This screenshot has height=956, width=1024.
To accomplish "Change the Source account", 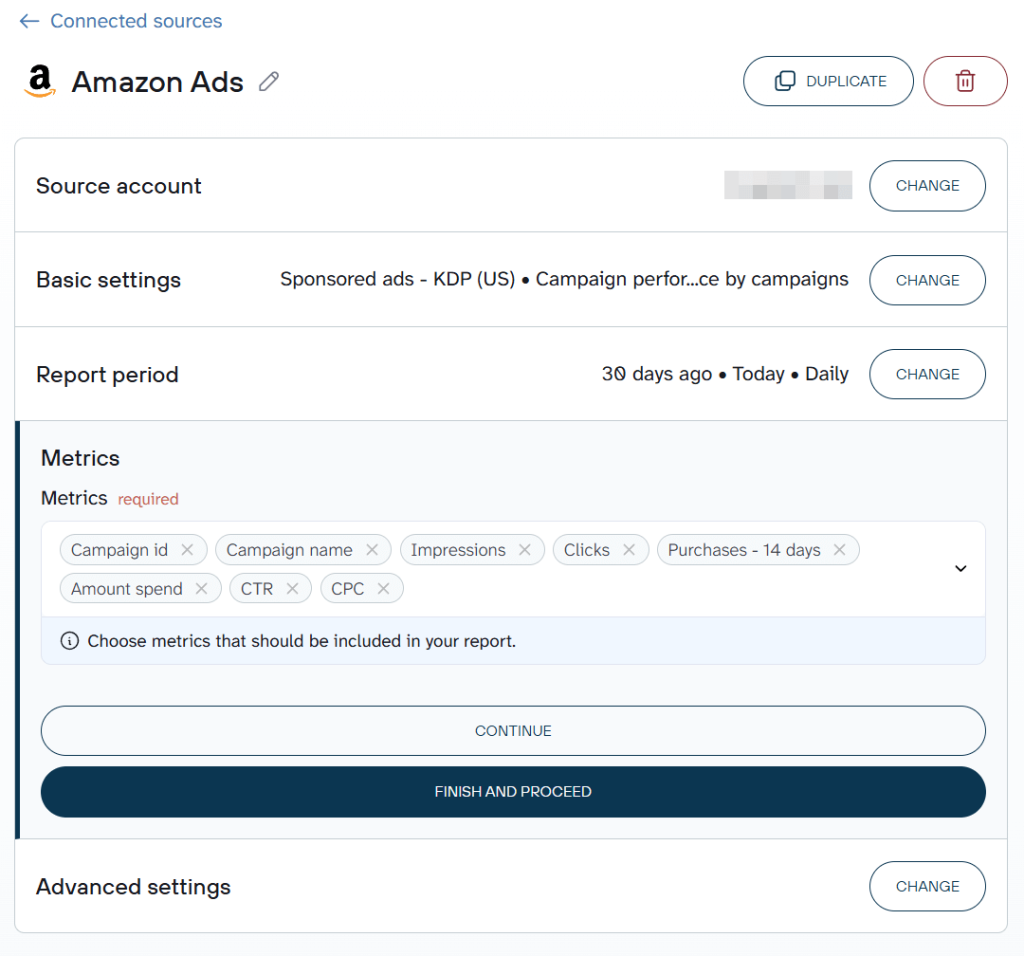I will pyautogui.click(x=927, y=185).
